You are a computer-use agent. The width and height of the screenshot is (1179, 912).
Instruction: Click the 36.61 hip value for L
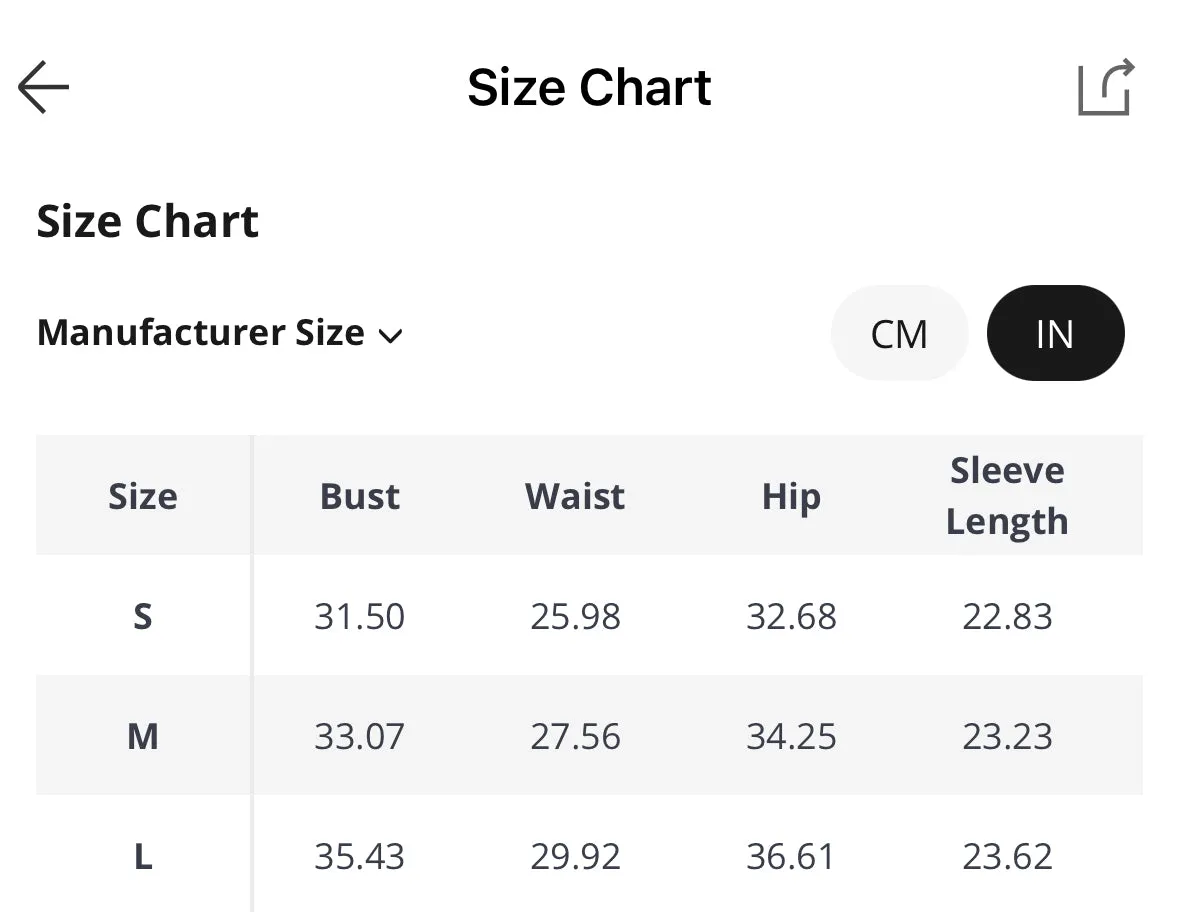pos(791,856)
